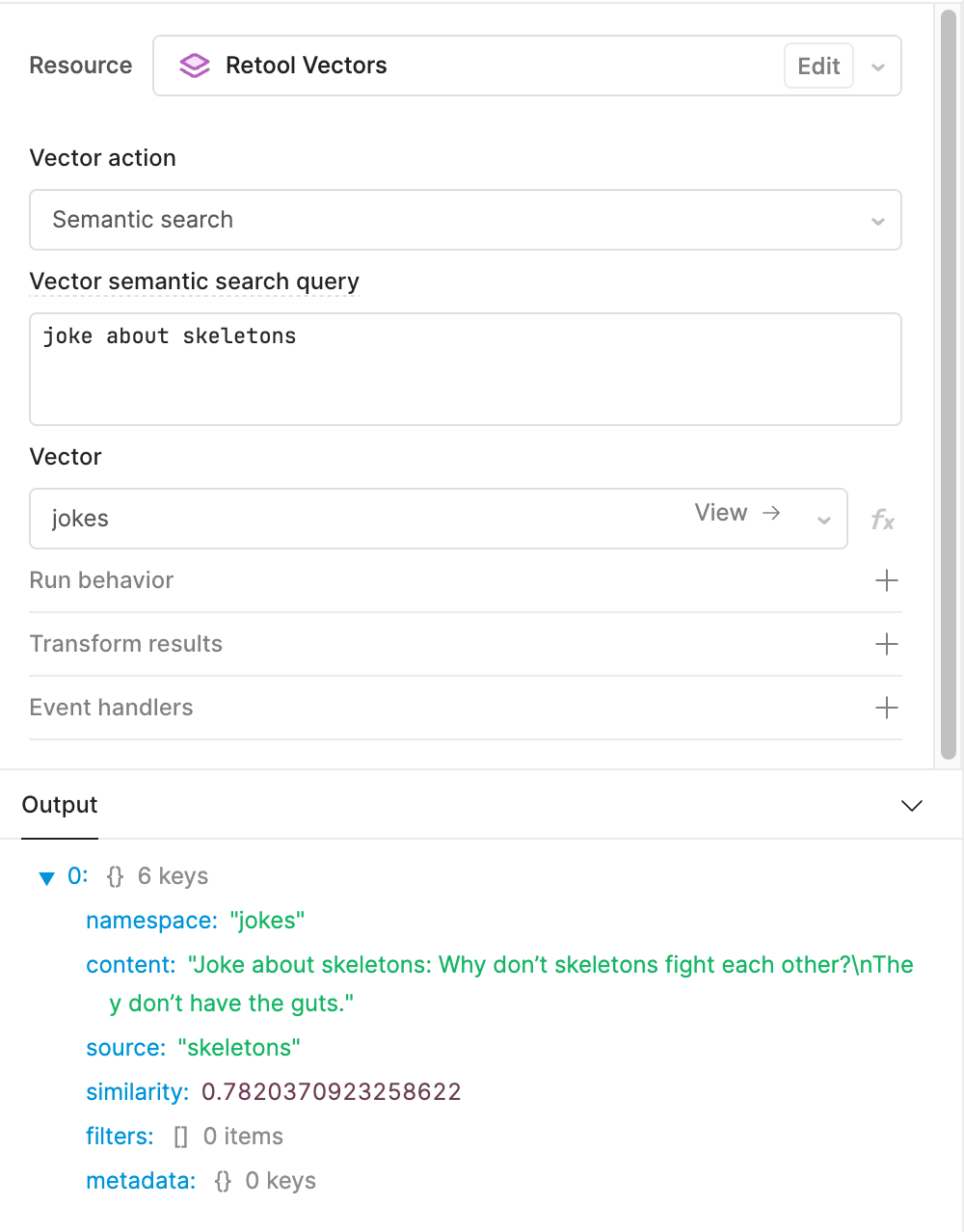Click the View arrow in Vector field

(771, 513)
